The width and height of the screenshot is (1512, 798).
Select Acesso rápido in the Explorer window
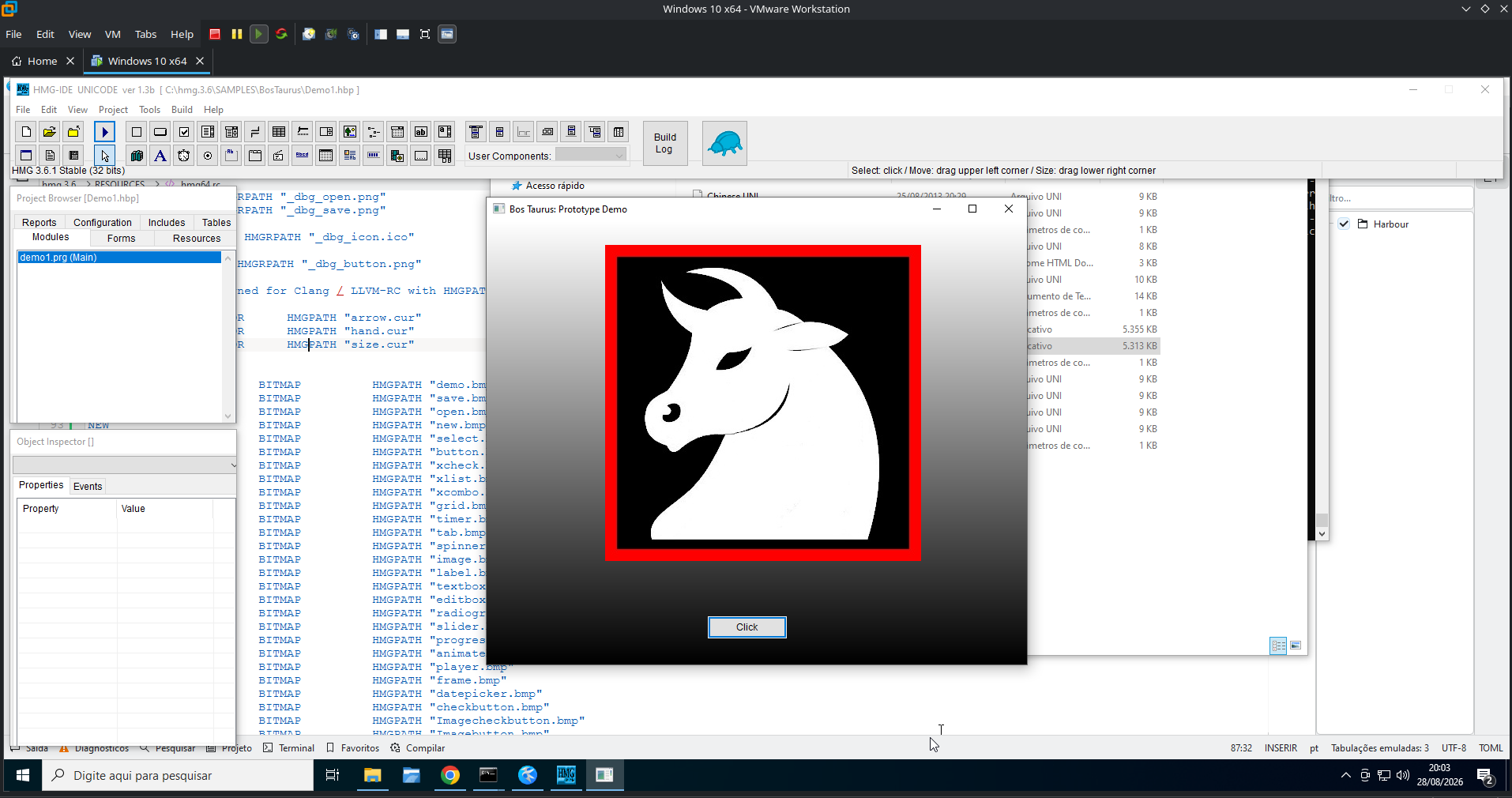[548, 186]
